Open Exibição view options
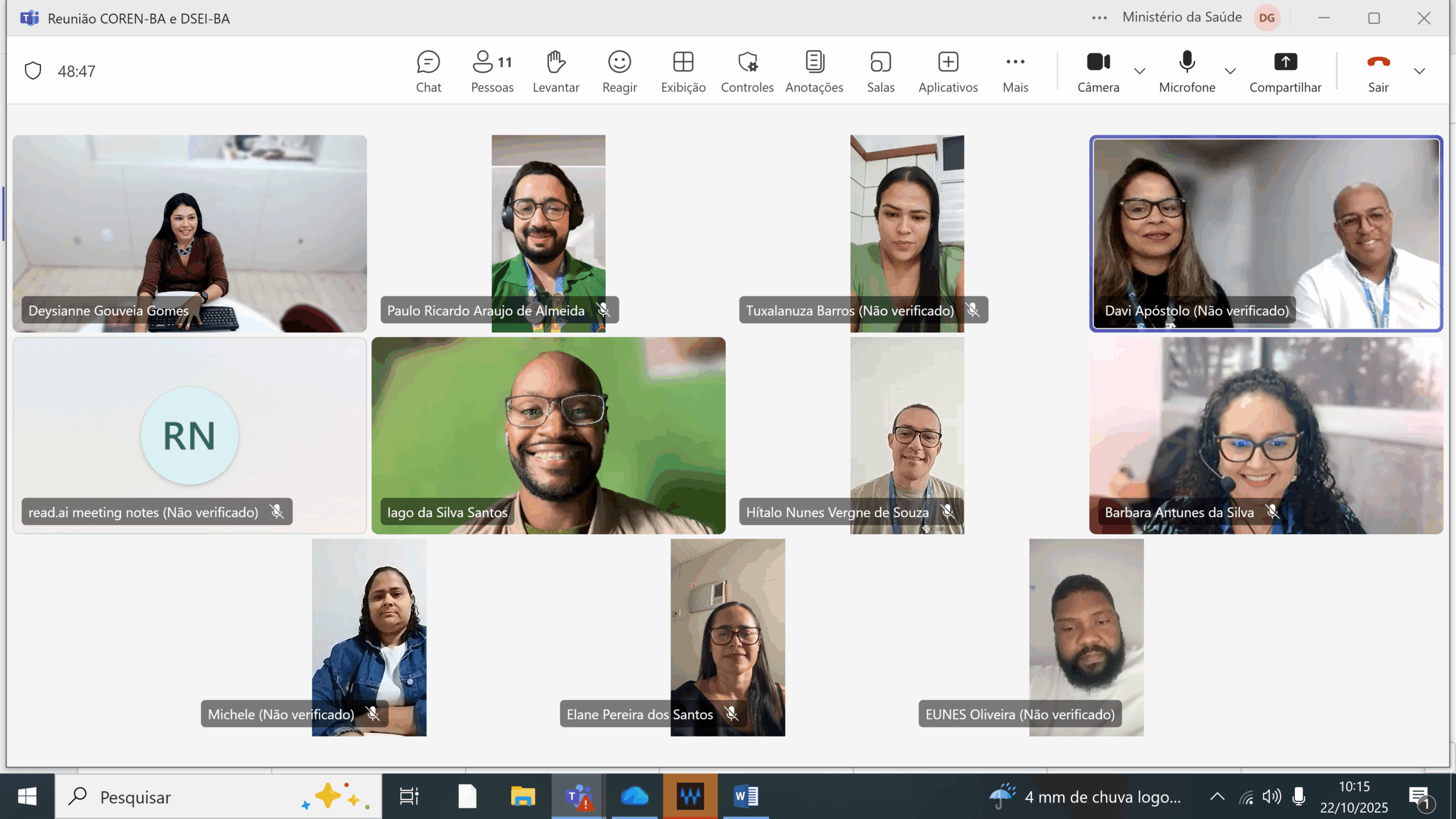The image size is (1456, 819). [x=683, y=71]
